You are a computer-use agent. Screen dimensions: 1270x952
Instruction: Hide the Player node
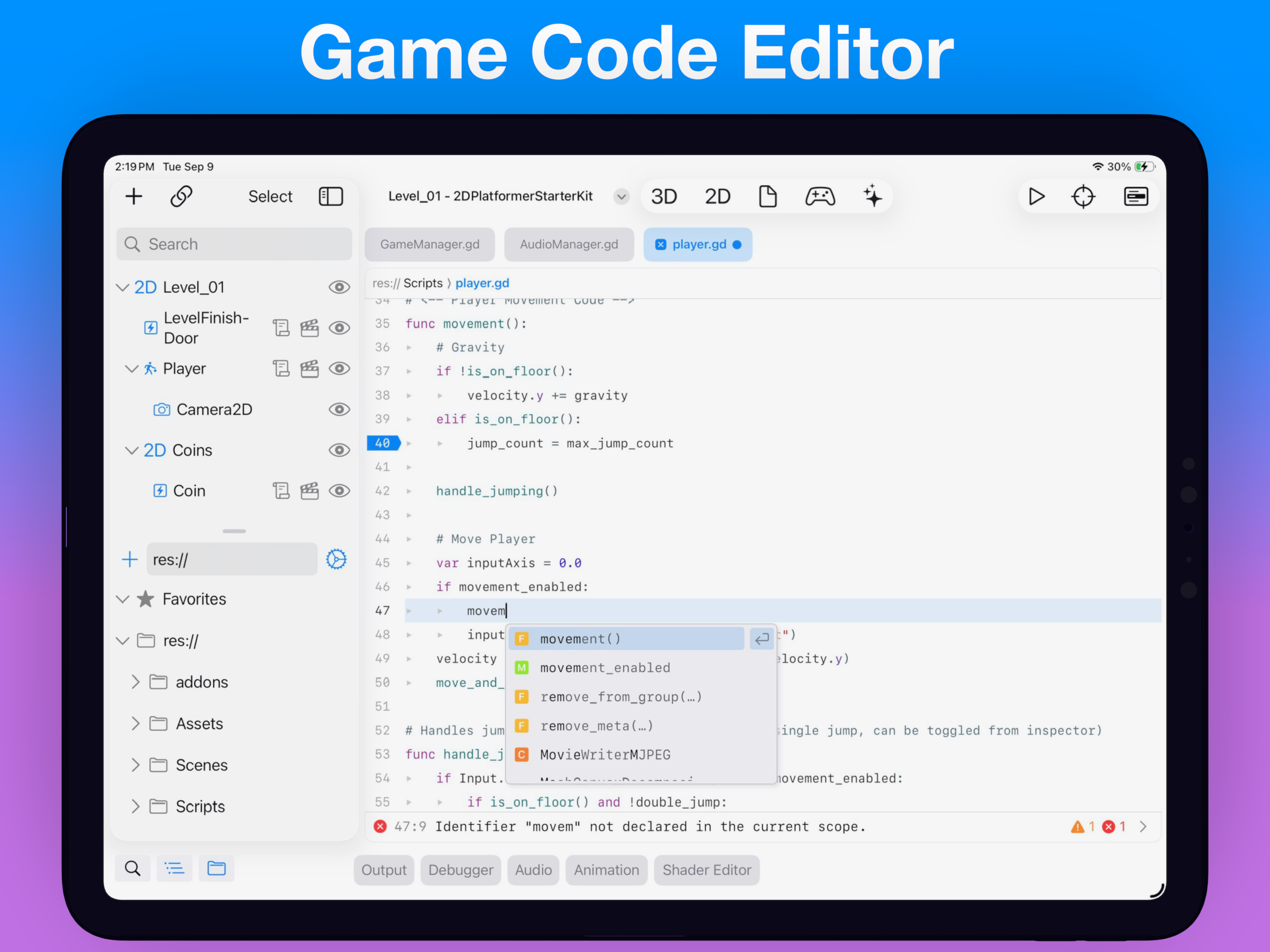click(339, 369)
